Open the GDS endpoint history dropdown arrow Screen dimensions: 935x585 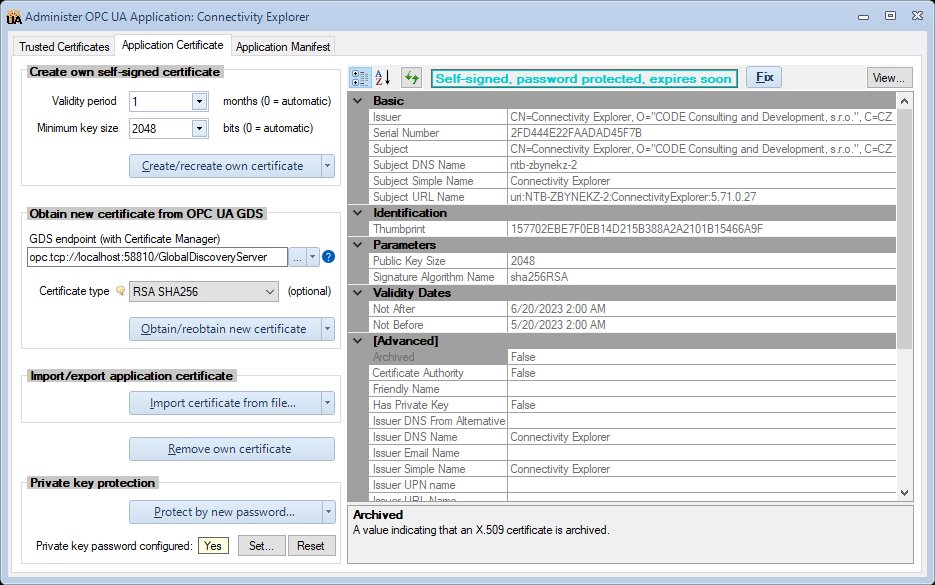[x=312, y=257]
